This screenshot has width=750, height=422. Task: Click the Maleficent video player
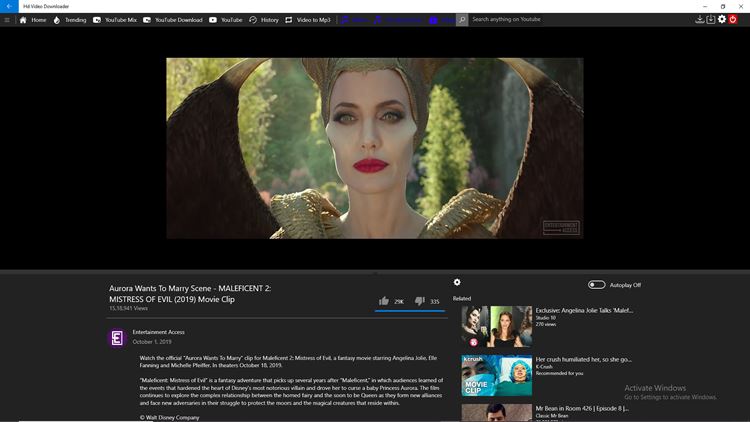coord(375,148)
